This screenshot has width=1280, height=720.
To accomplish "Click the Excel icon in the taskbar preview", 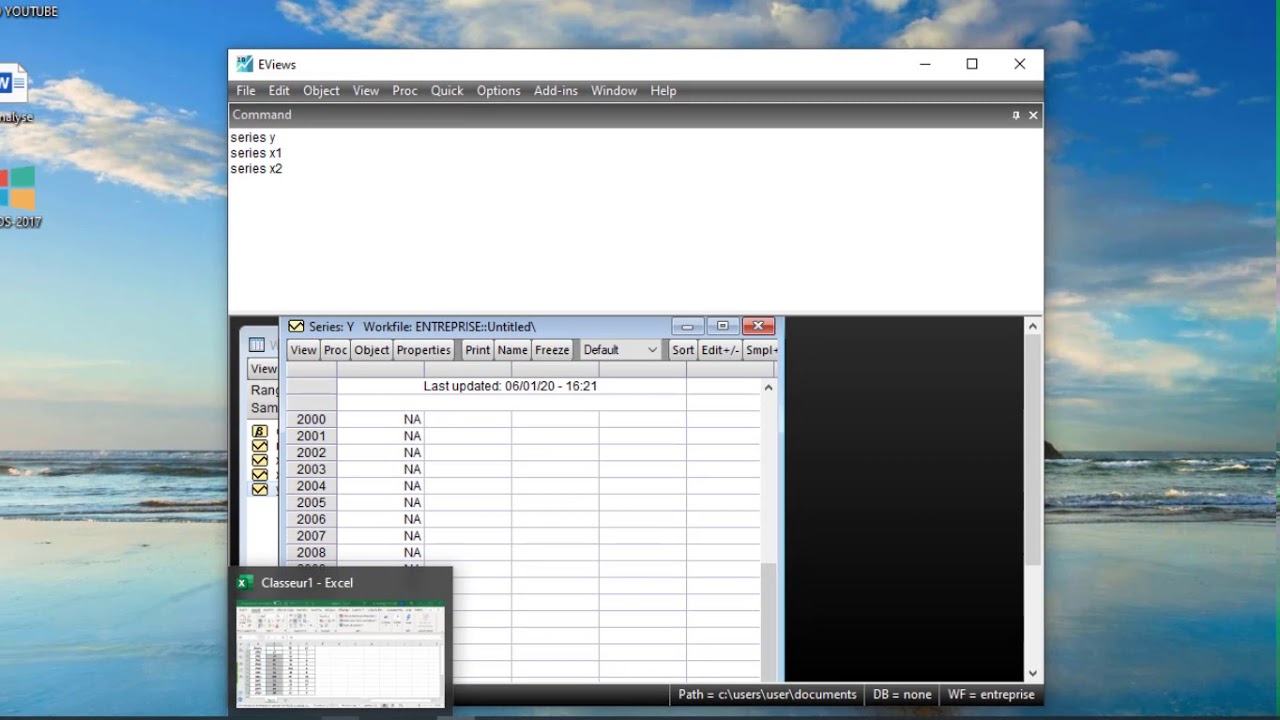I will coord(245,583).
